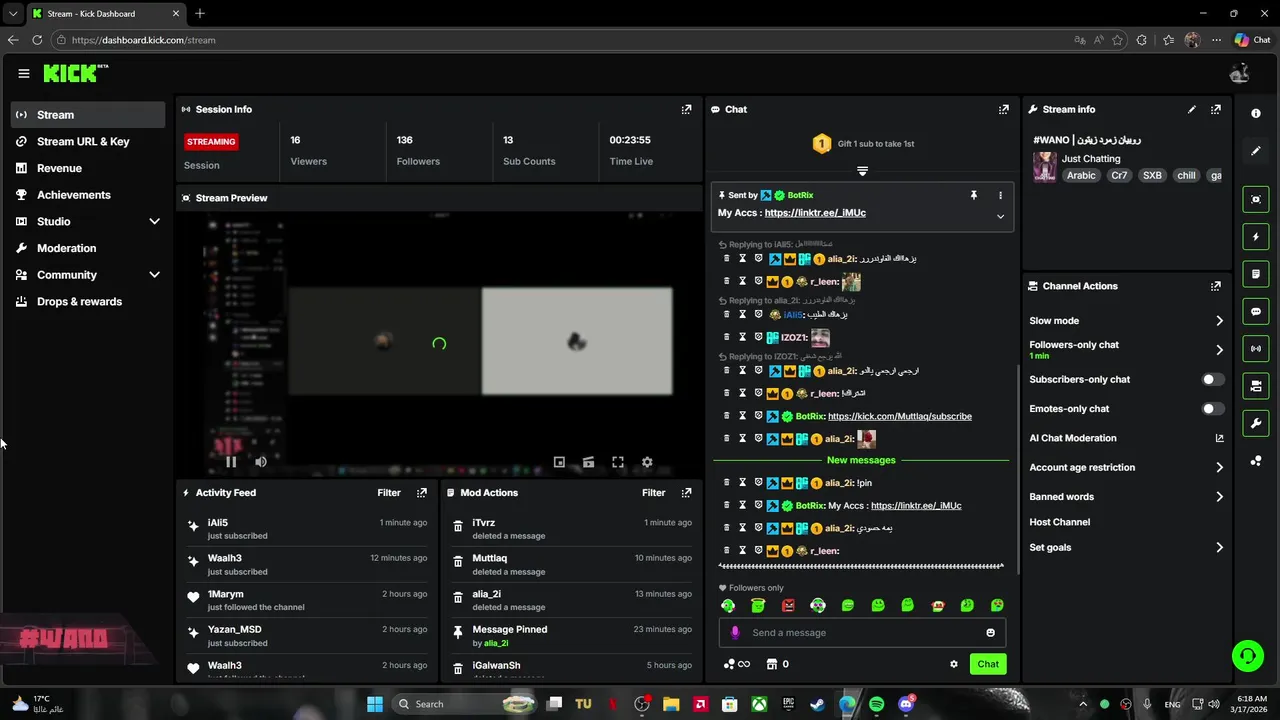This screenshot has width=1280, height=720.
Task: Open Mod Actions Filter
Action: (x=653, y=492)
